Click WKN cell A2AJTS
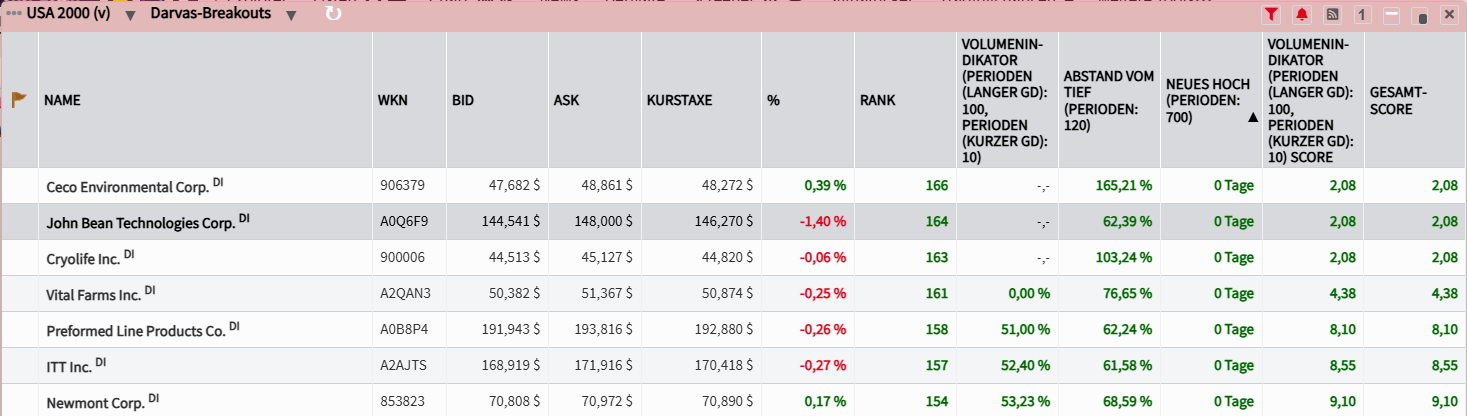 coord(403,366)
